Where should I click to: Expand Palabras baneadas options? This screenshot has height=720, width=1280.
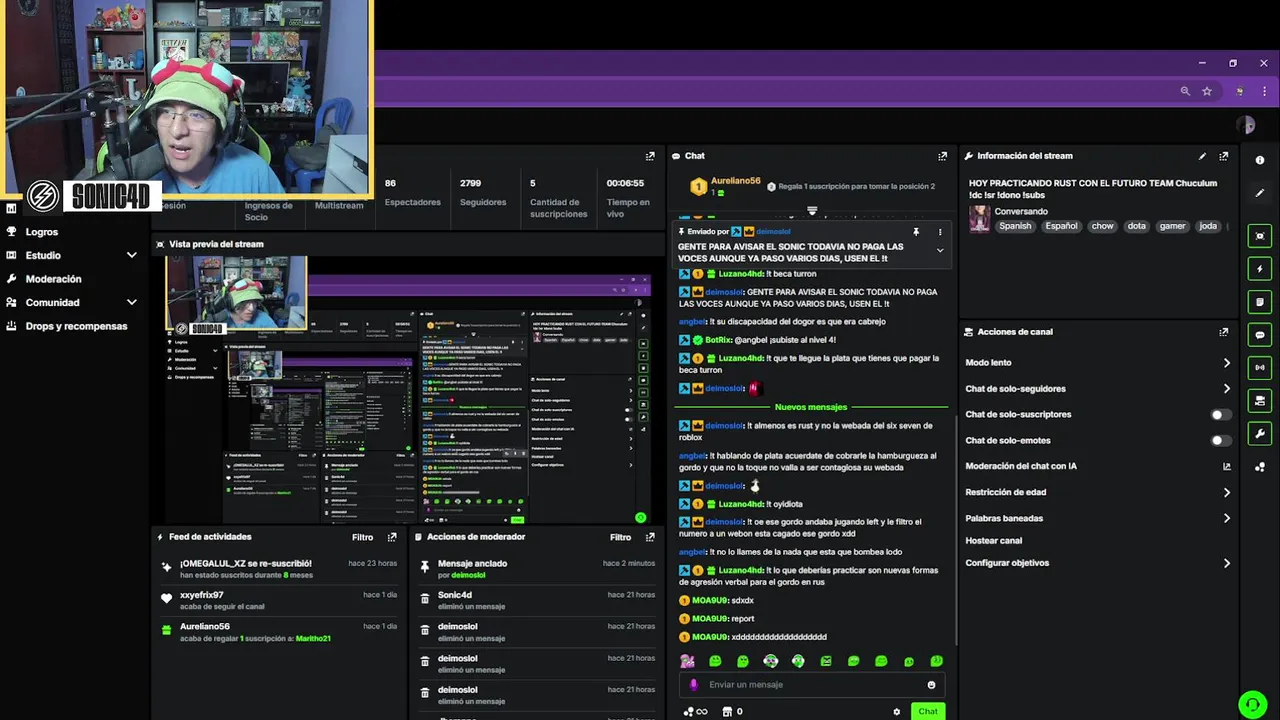(x=1227, y=518)
